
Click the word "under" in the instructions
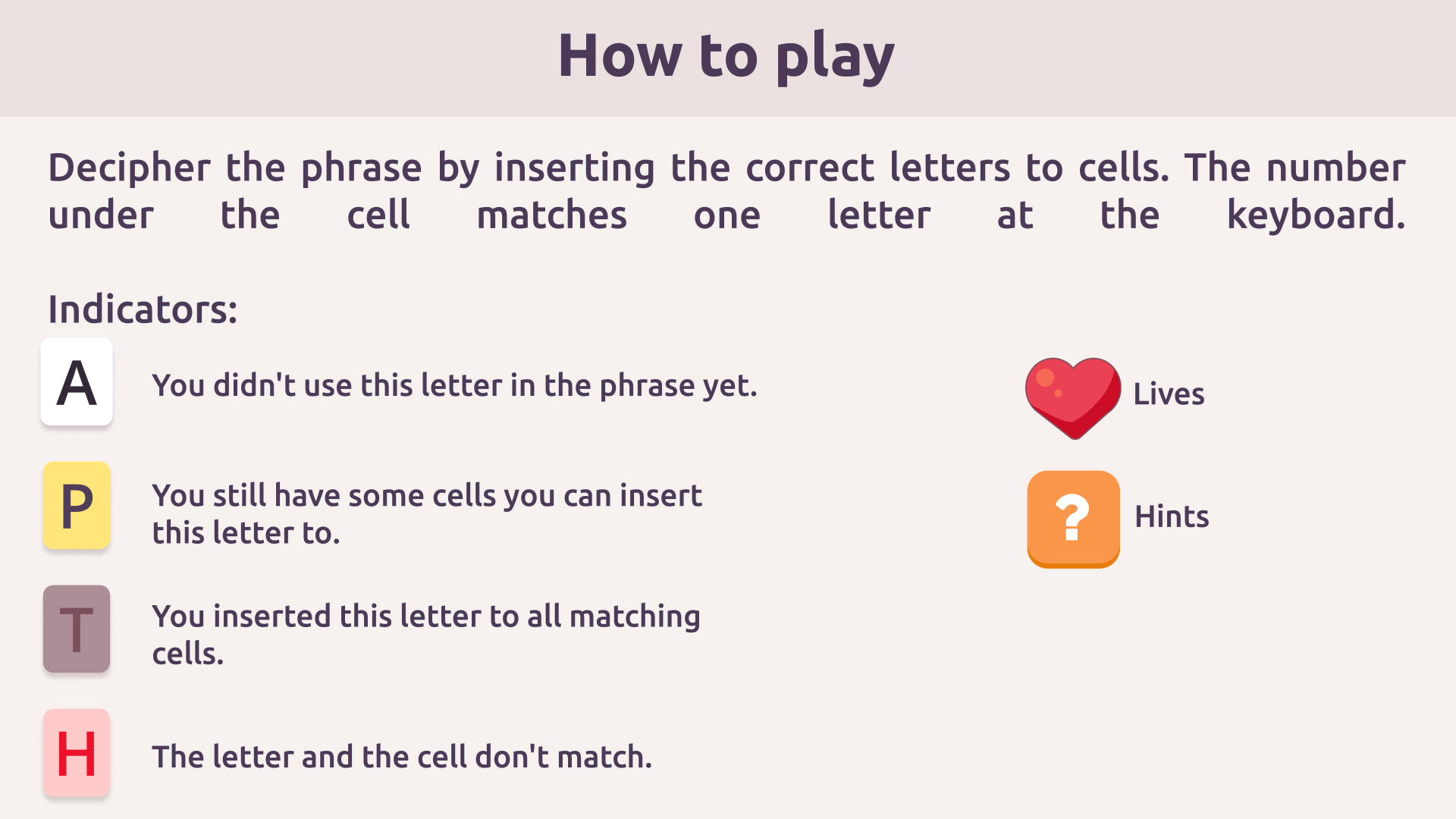point(101,215)
